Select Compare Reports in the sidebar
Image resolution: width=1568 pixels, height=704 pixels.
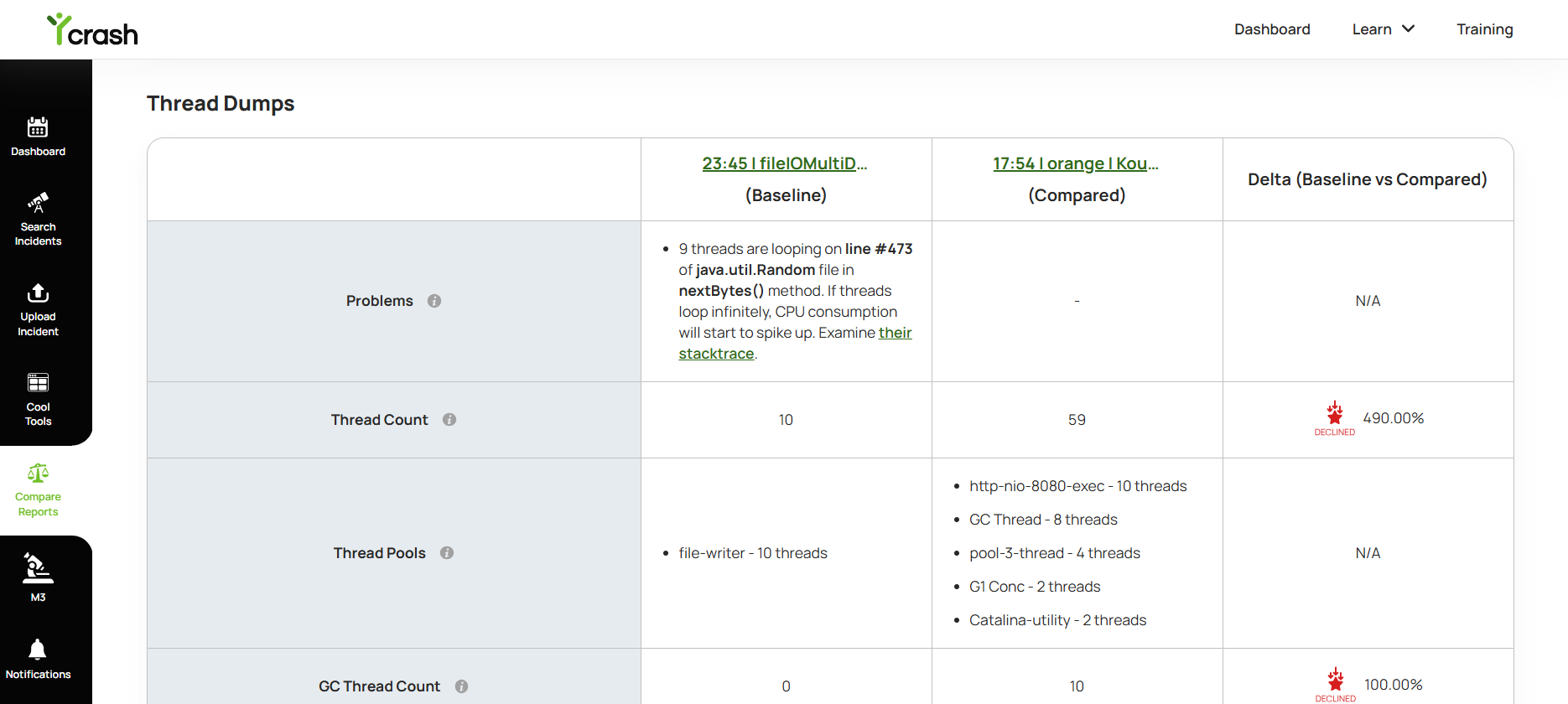pyautogui.click(x=38, y=490)
